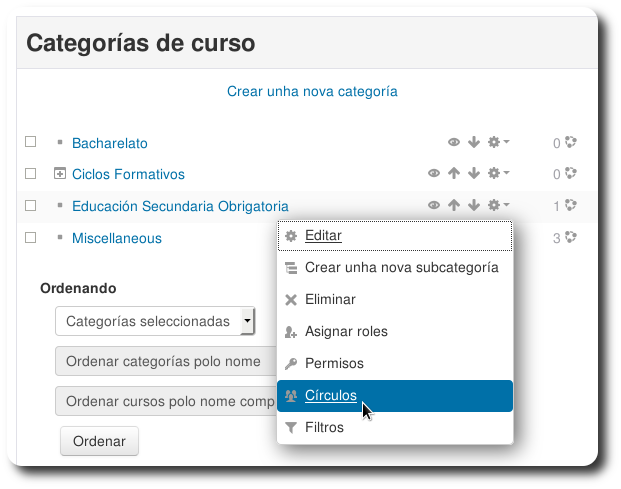The height and width of the screenshot is (489, 621).
Task: Move Educación Secundaria Obrigatoria up
Action: point(454,205)
